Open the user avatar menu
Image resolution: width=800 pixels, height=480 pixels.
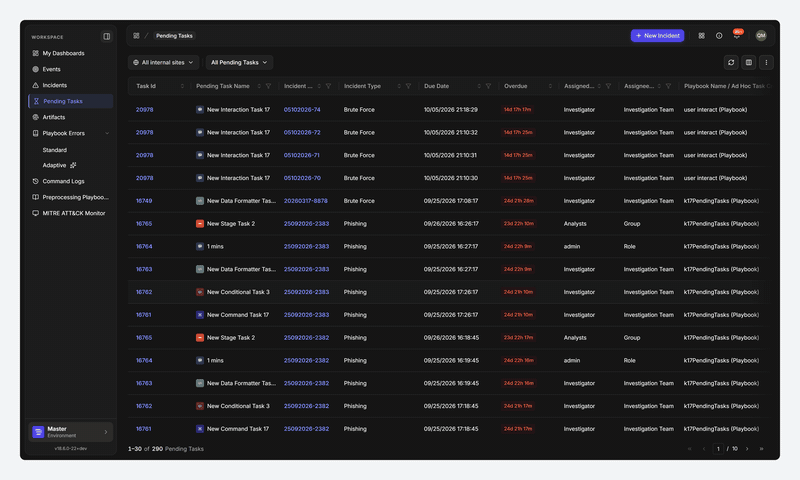pyautogui.click(x=761, y=36)
